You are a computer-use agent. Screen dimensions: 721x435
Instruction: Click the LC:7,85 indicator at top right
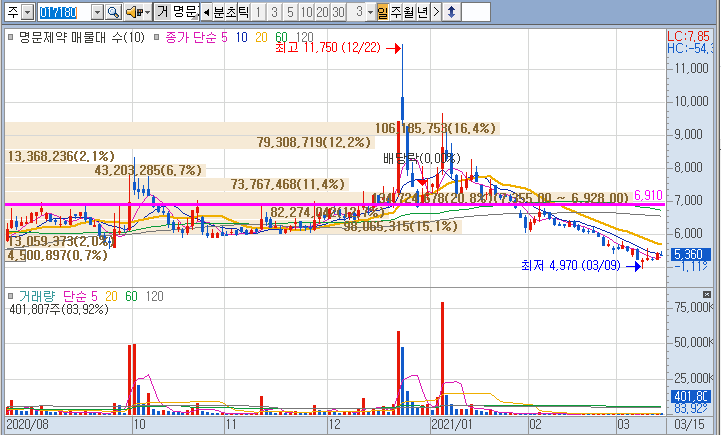(x=689, y=36)
